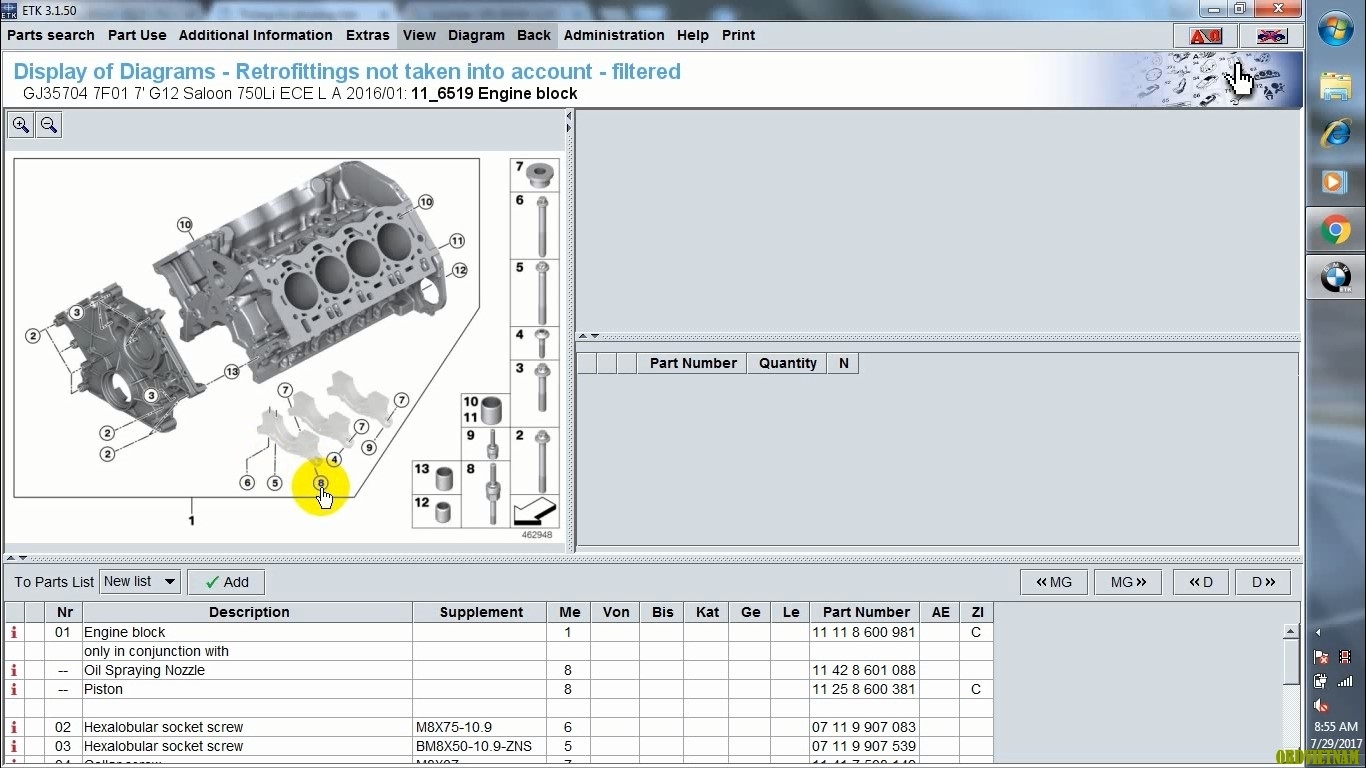Click callout 13 in engine diagram
Viewport: 1366px width, 768px height.
232,372
